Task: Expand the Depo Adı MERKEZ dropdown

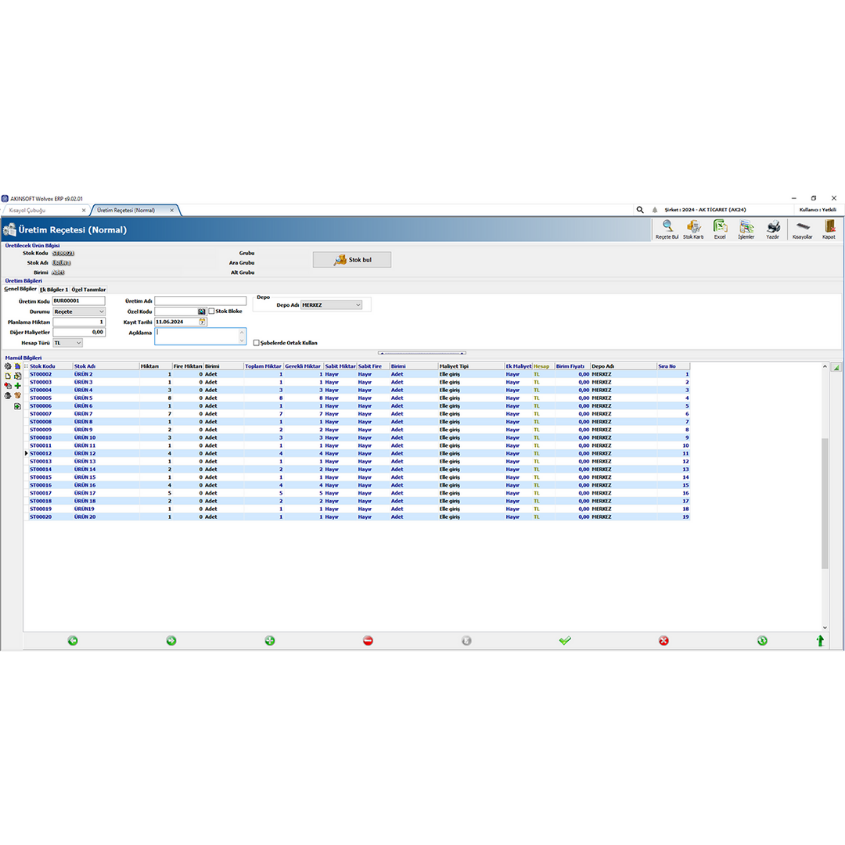Action: (x=331, y=305)
